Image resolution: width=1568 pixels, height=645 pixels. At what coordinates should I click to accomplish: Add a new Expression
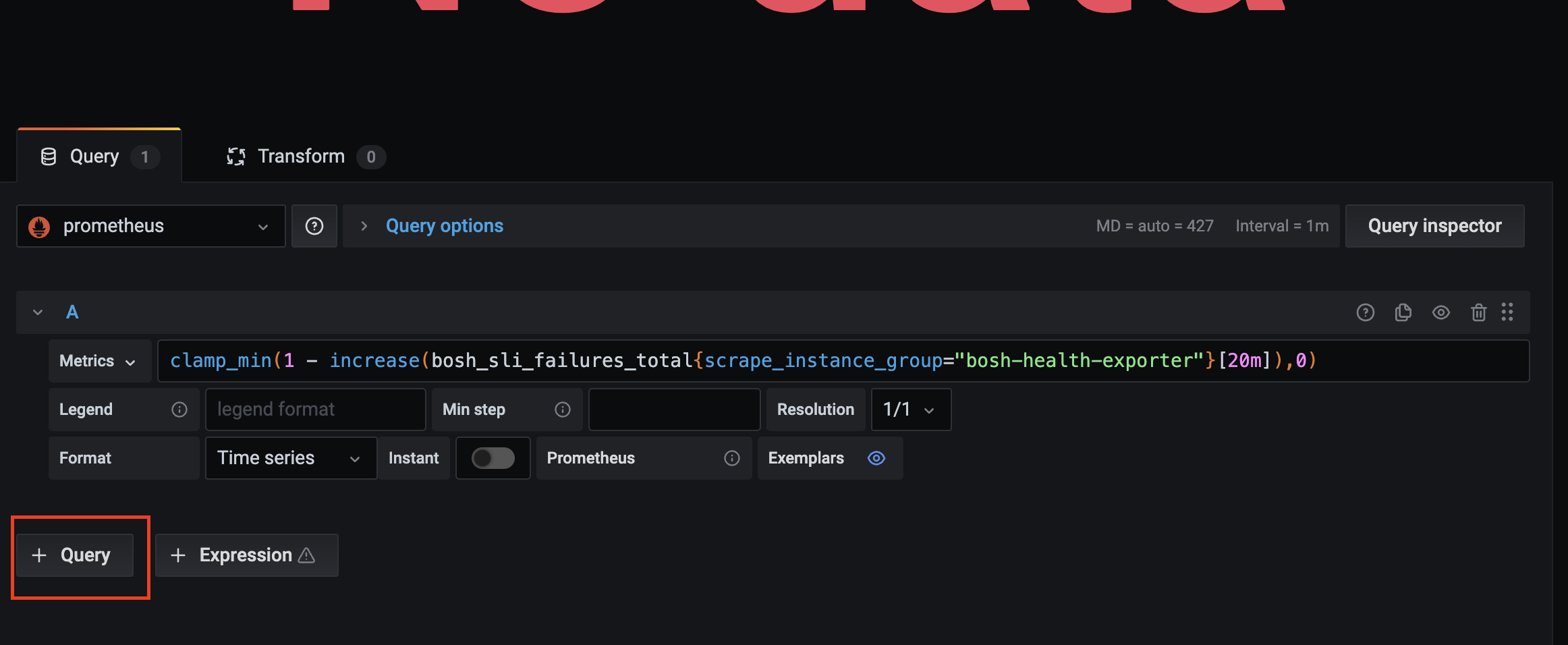point(246,555)
